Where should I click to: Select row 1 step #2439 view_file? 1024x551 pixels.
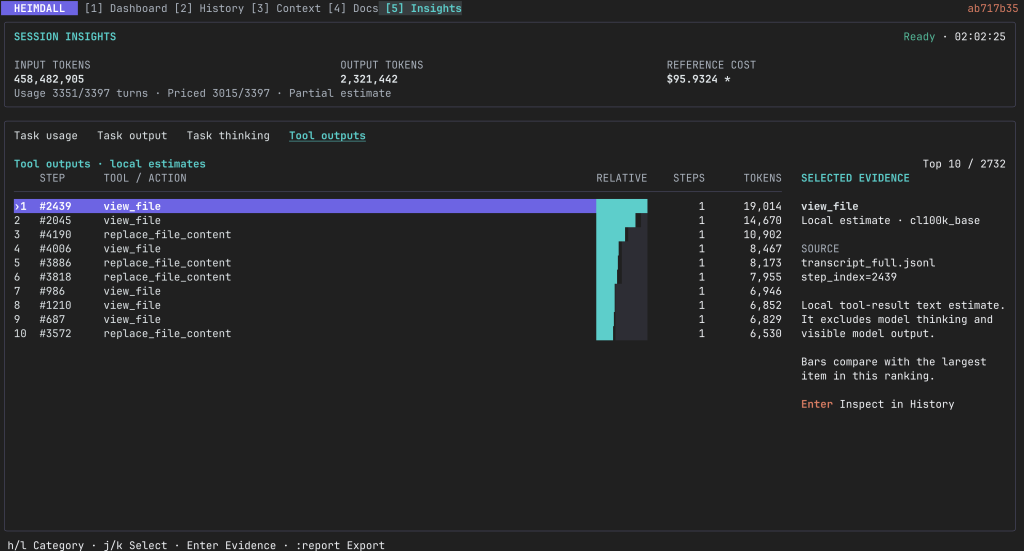(x=398, y=206)
